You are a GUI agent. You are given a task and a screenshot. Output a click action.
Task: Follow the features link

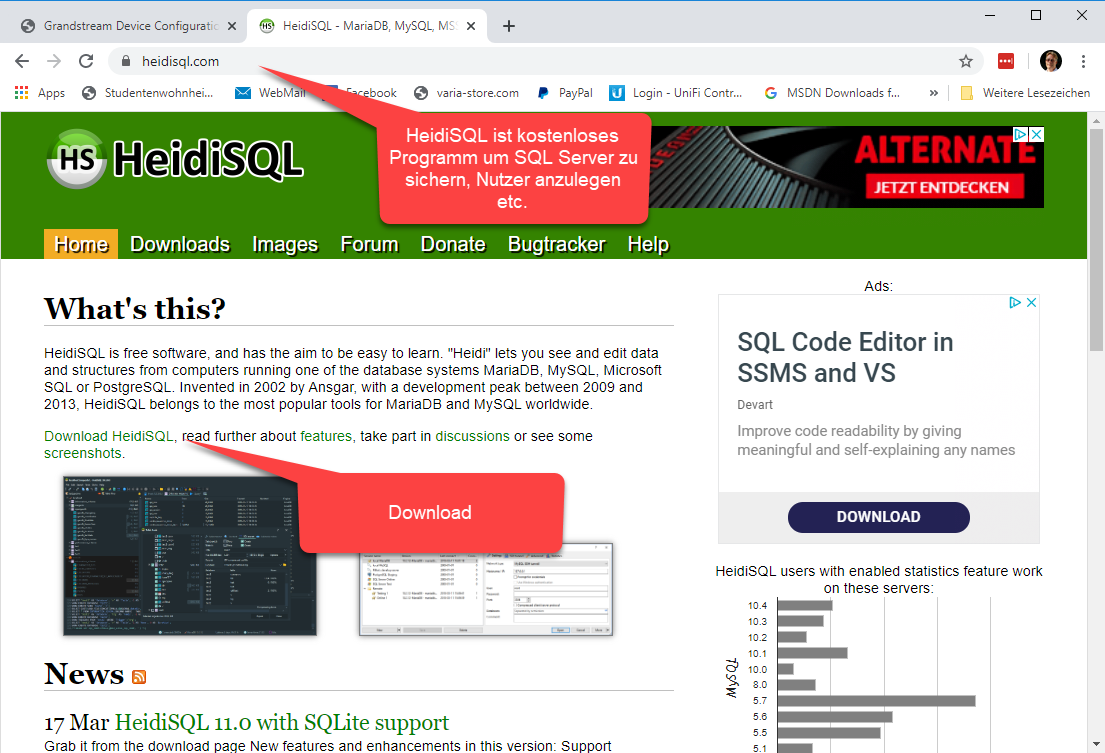326,436
